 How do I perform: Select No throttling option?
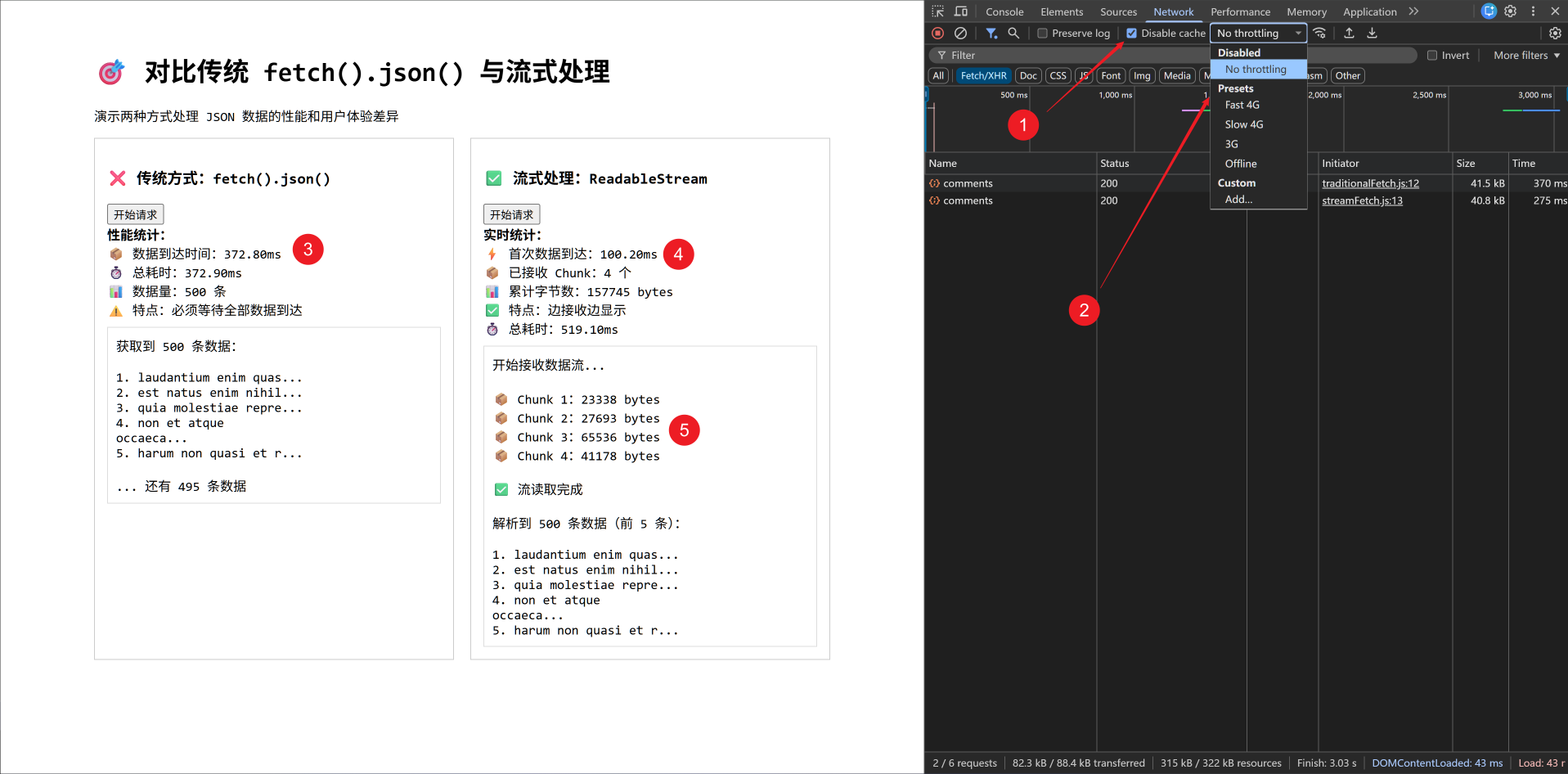point(1258,70)
